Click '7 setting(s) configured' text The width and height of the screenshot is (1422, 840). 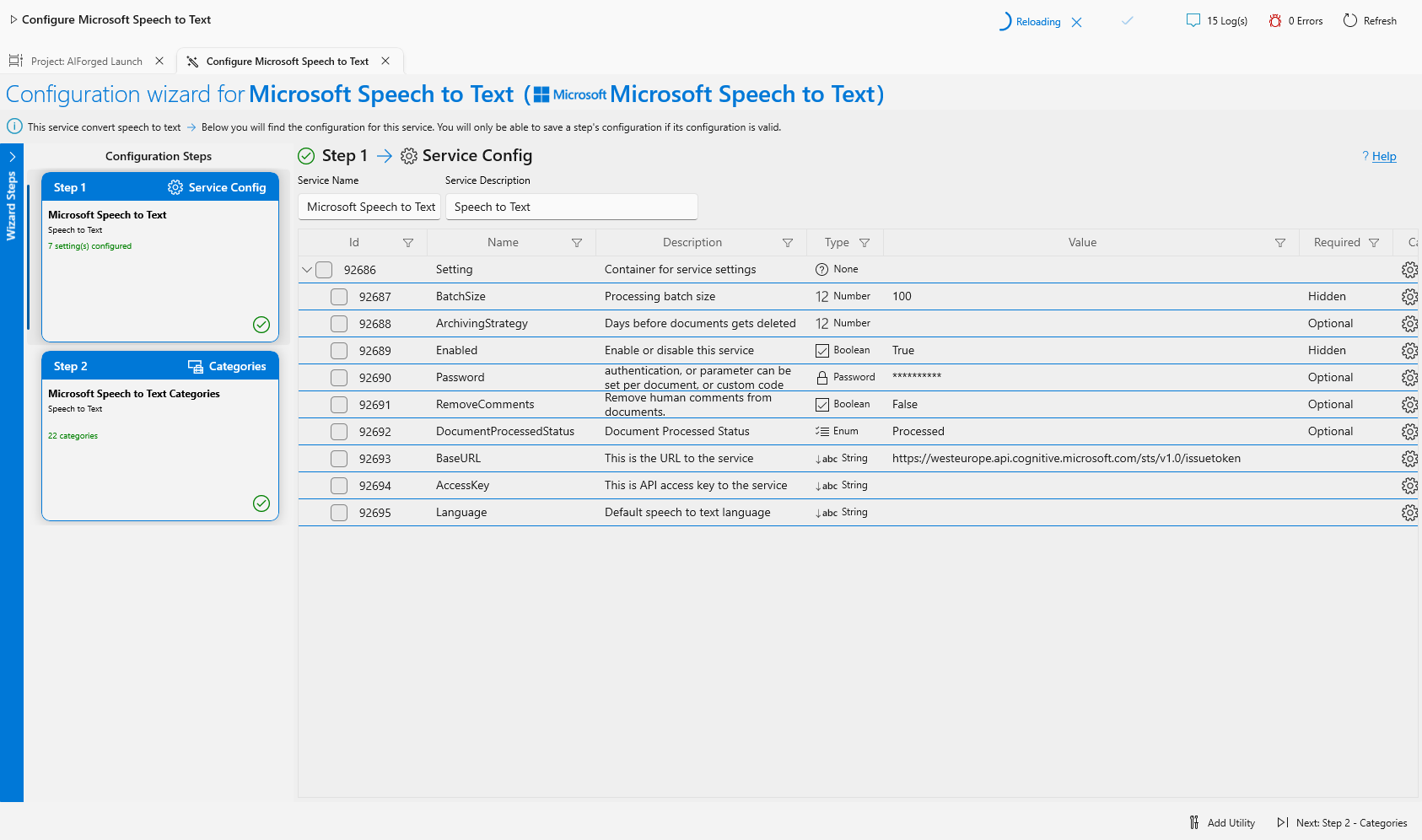pyautogui.click(x=89, y=246)
